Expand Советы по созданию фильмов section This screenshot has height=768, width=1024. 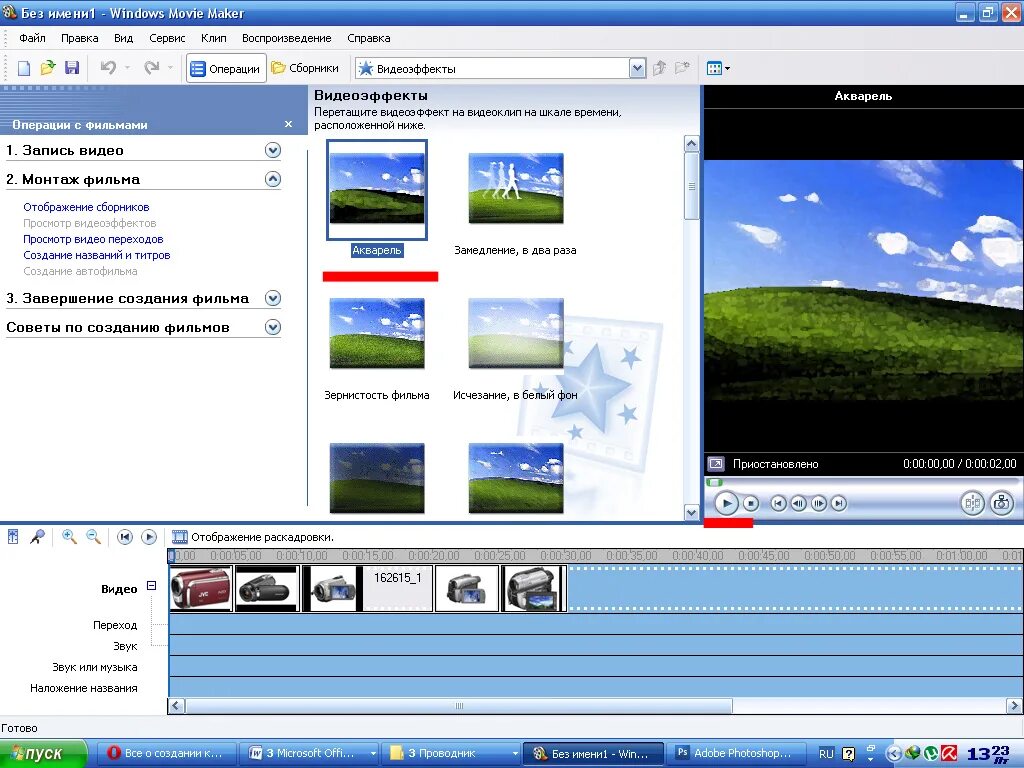click(273, 327)
